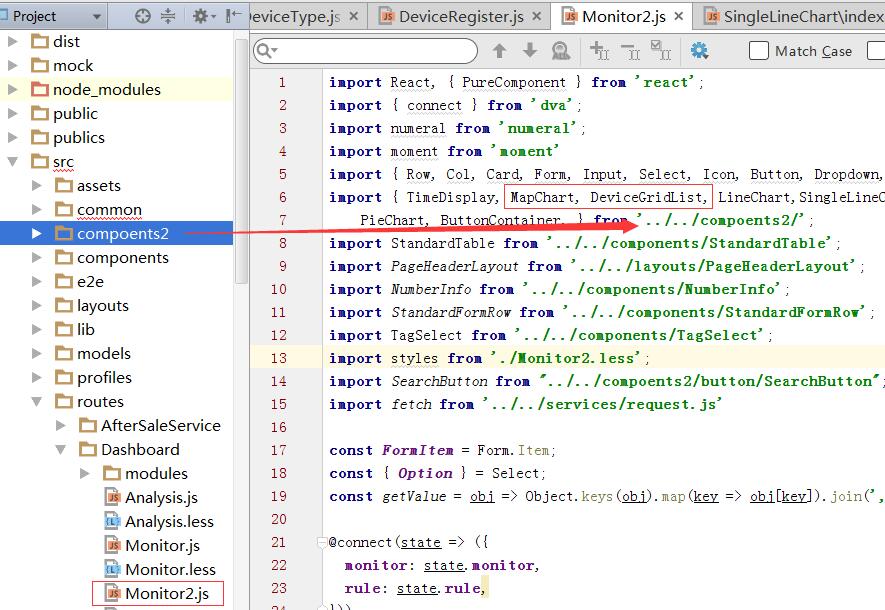Click 'SearchButton' import name on line 14

[x=439, y=381]
